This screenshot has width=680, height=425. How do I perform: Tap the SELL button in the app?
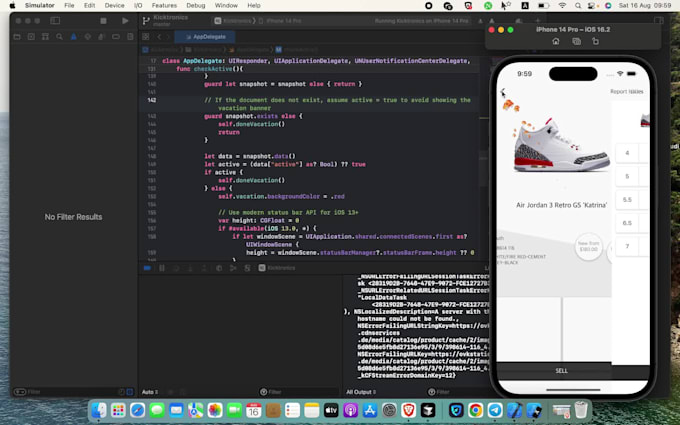561,371
